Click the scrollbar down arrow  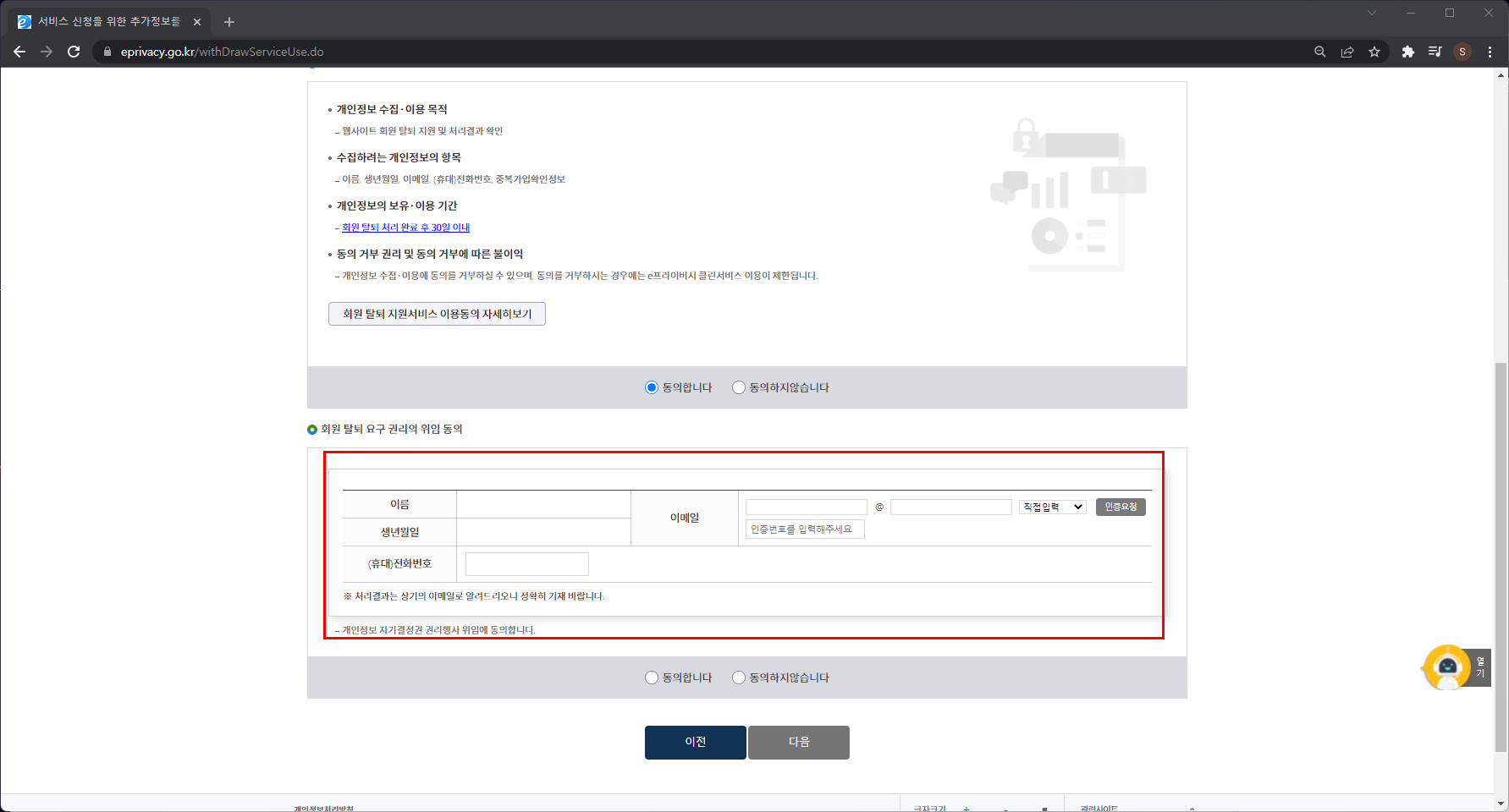click(x=1501, y=804)
